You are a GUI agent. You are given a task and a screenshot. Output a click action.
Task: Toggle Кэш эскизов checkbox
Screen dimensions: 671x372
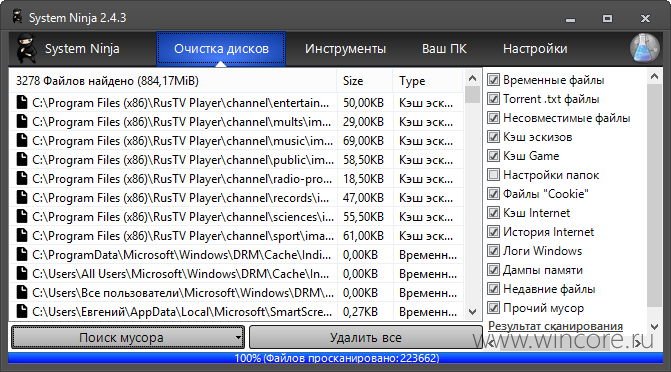[493, 137]
